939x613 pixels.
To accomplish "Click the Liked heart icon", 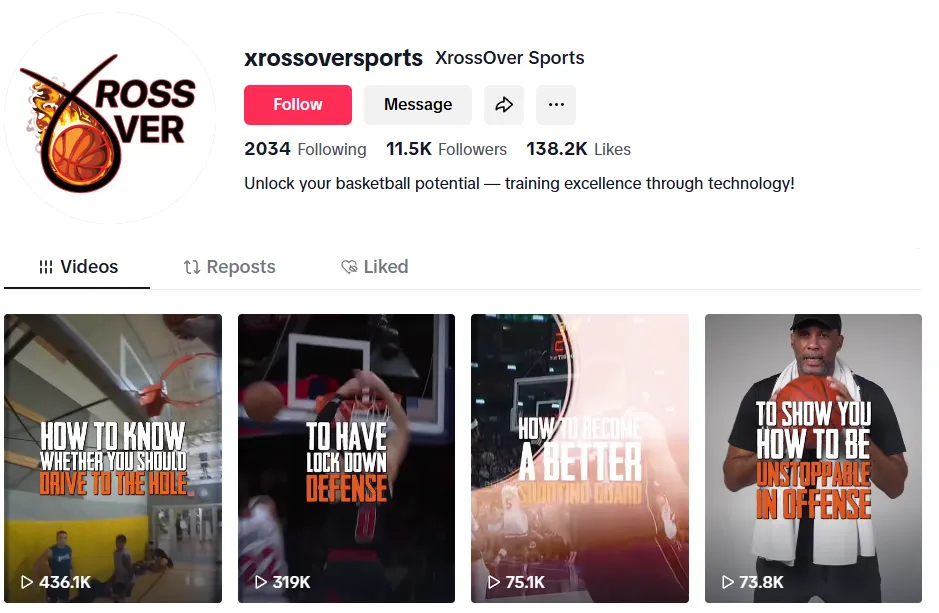I will pyautogui.click(x=349, y=267).
